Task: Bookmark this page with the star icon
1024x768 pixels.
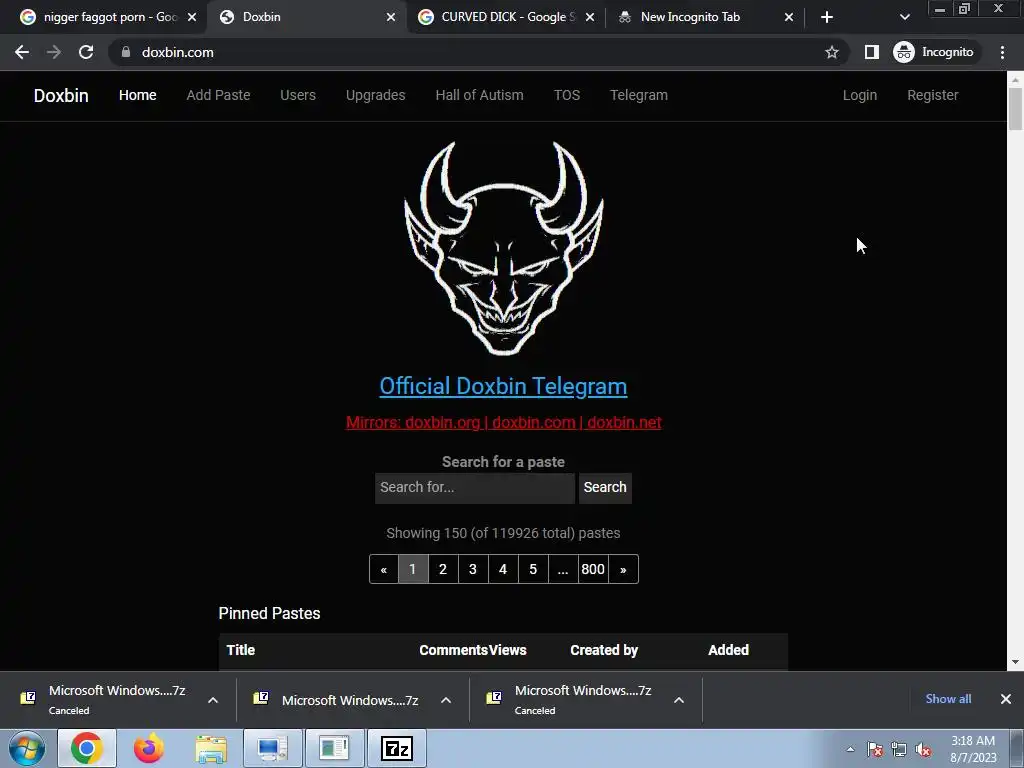Action: 831,52
